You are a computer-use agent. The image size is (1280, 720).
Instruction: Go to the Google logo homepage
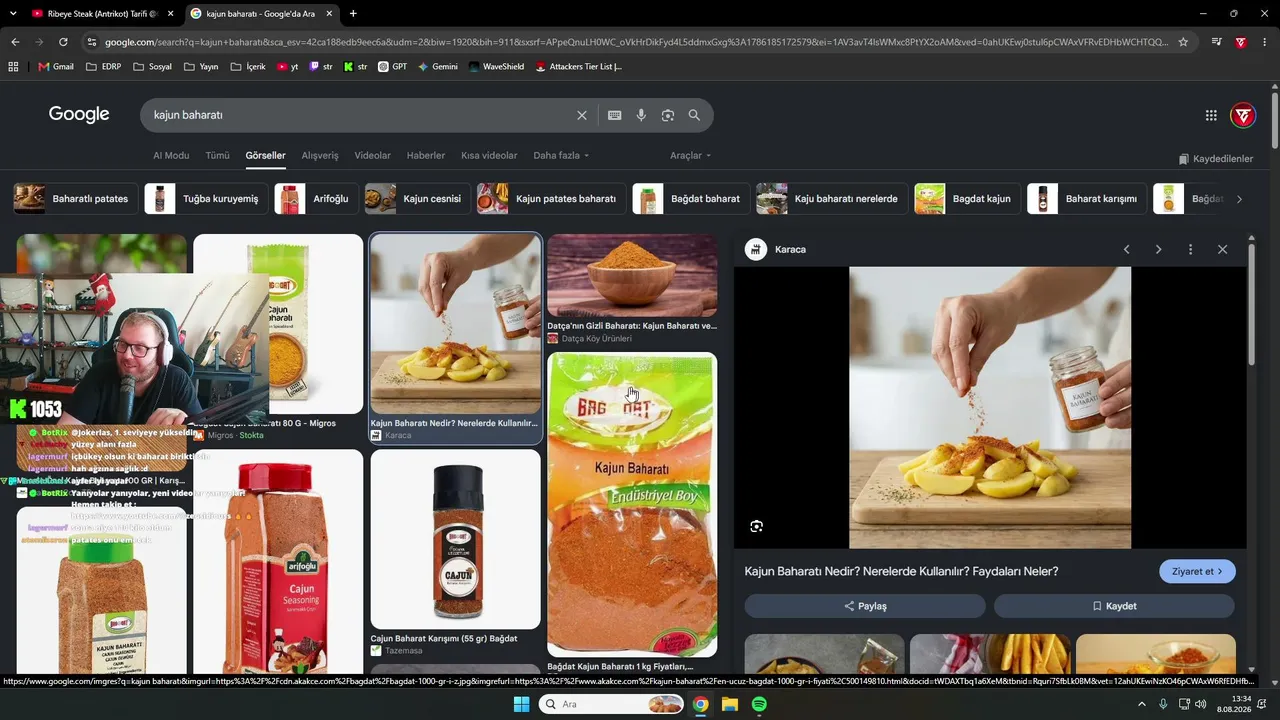pyautogui.click(x=79, y=115)
